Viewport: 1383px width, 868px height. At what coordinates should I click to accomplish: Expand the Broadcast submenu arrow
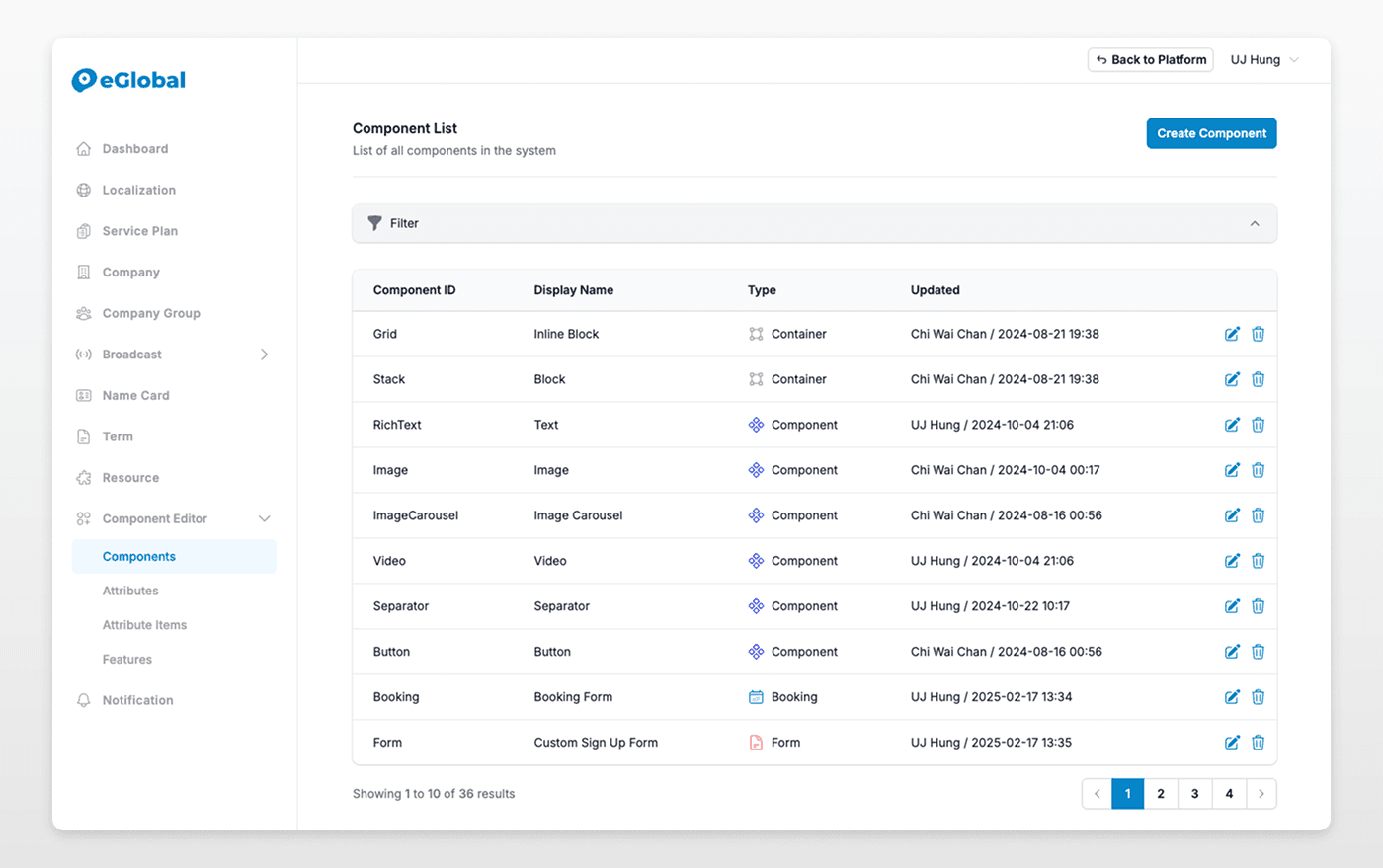[264, 355]
